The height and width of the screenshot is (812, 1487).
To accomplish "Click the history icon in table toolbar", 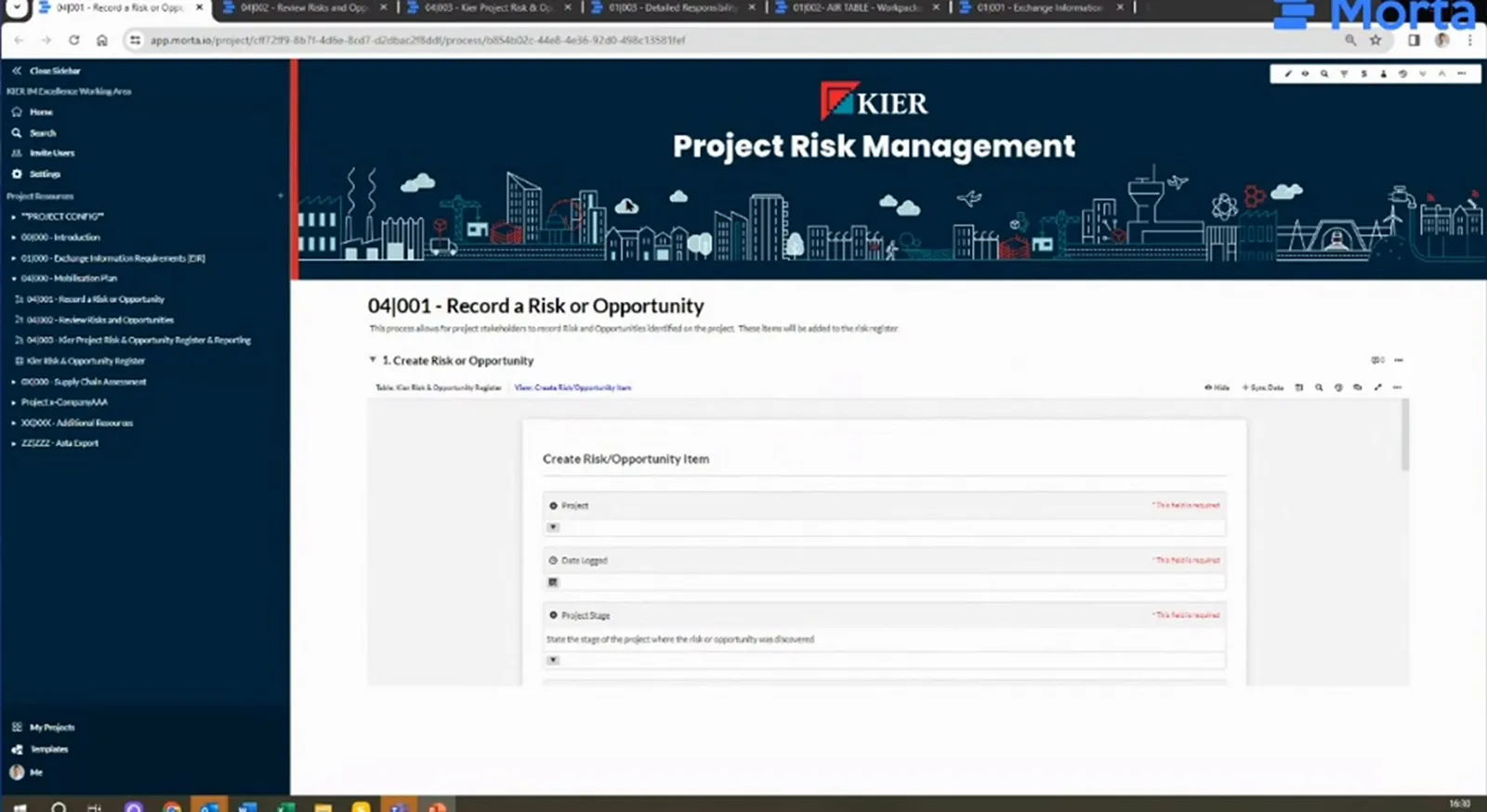I will 1338,387.
